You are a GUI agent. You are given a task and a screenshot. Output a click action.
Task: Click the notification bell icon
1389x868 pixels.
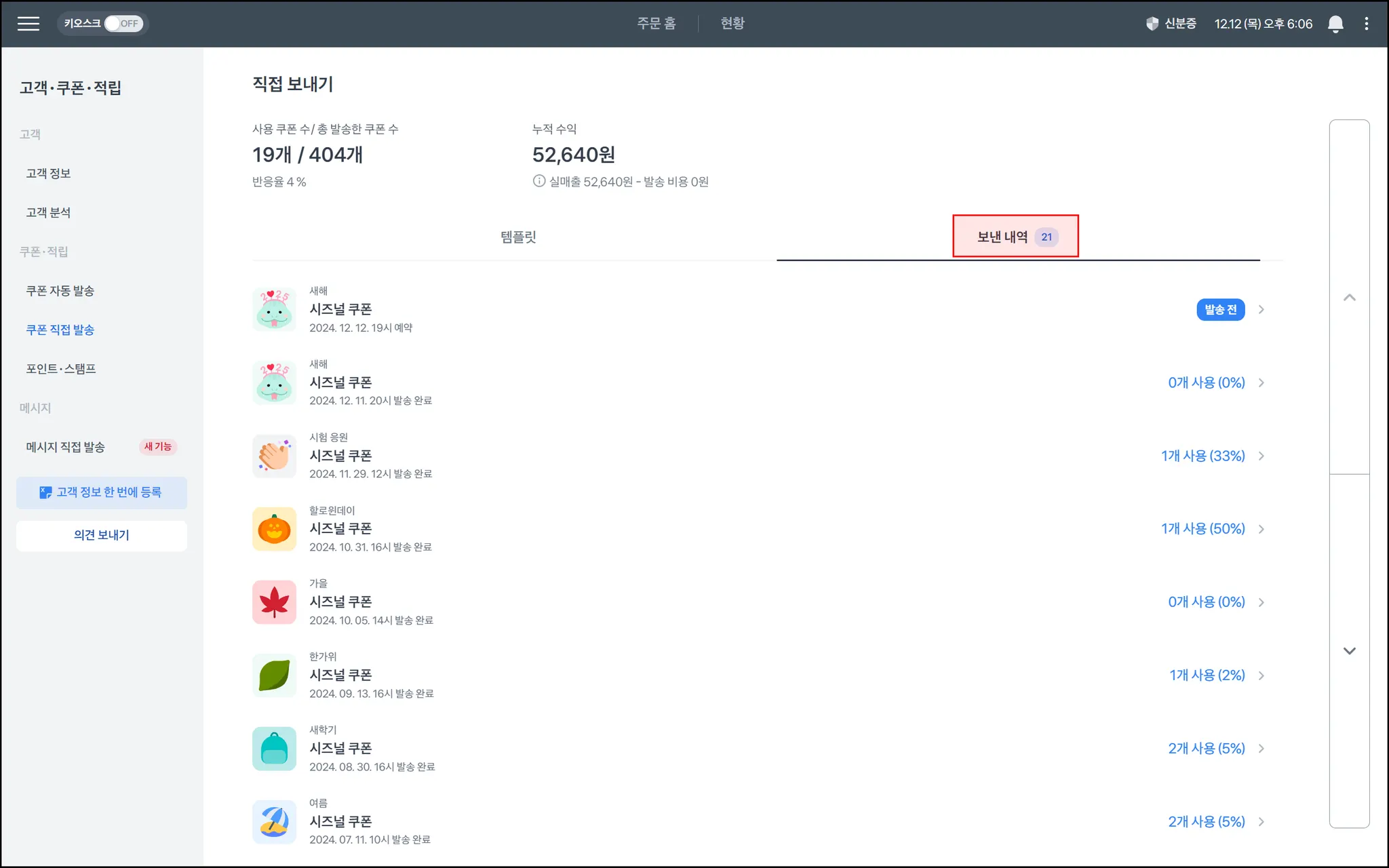(1335, 24)
